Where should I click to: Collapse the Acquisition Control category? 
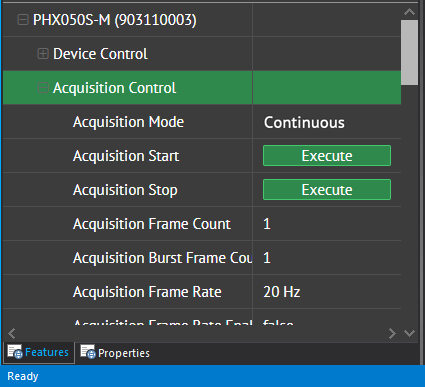point(43,88)
